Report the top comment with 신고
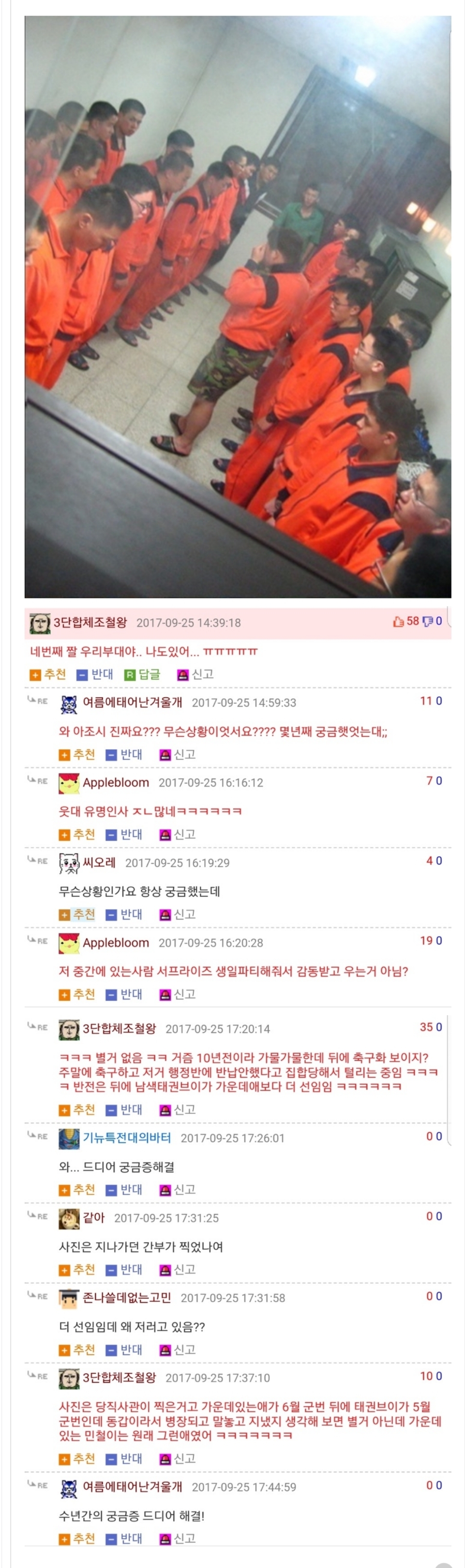 coord(195,674)
